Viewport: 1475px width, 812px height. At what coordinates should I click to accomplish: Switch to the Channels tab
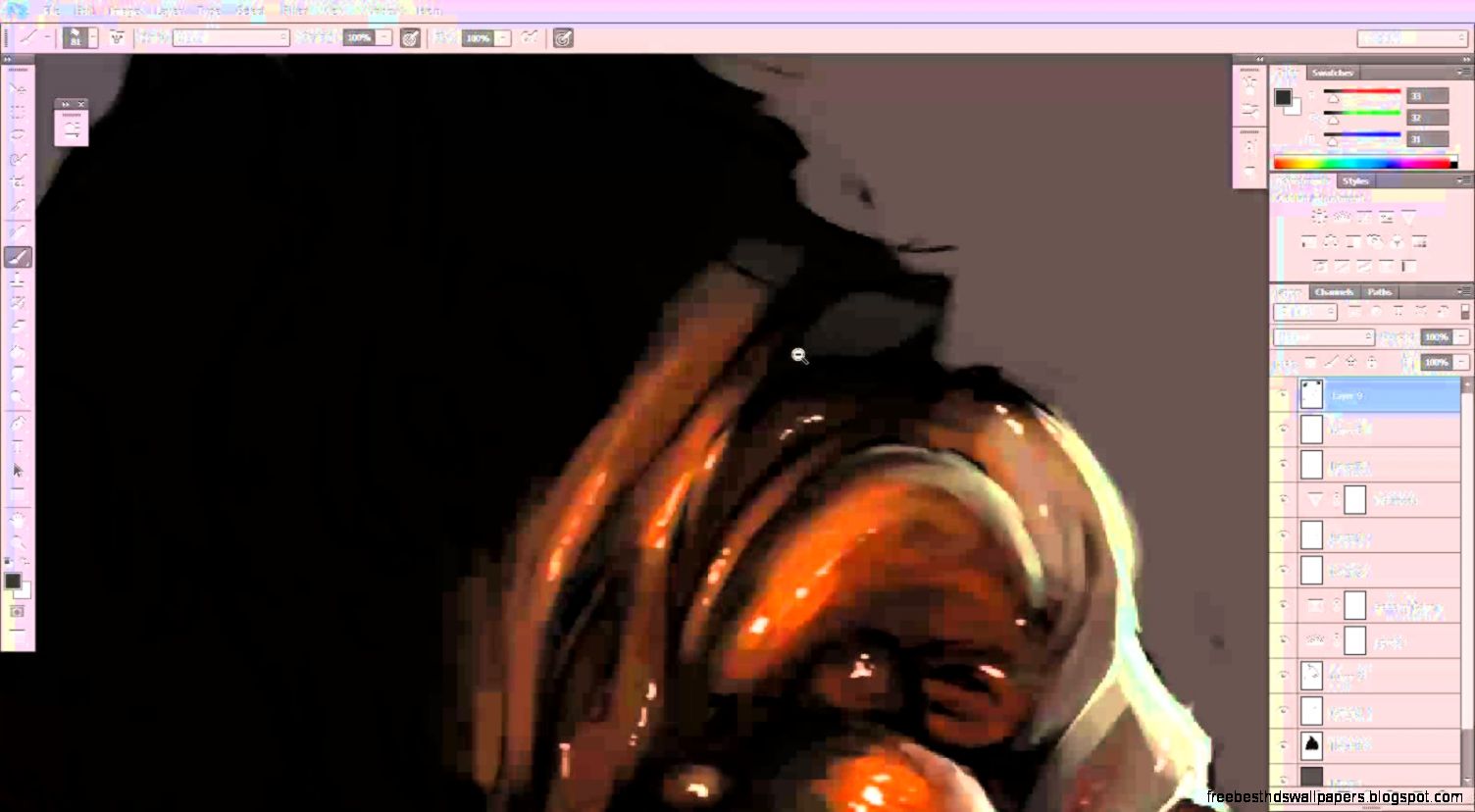[1336, 291]
